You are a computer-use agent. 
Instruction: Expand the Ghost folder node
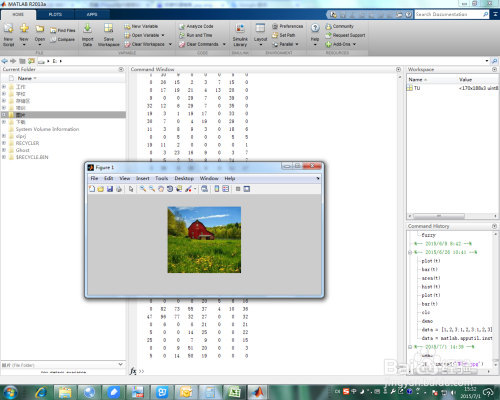point(4,150)
